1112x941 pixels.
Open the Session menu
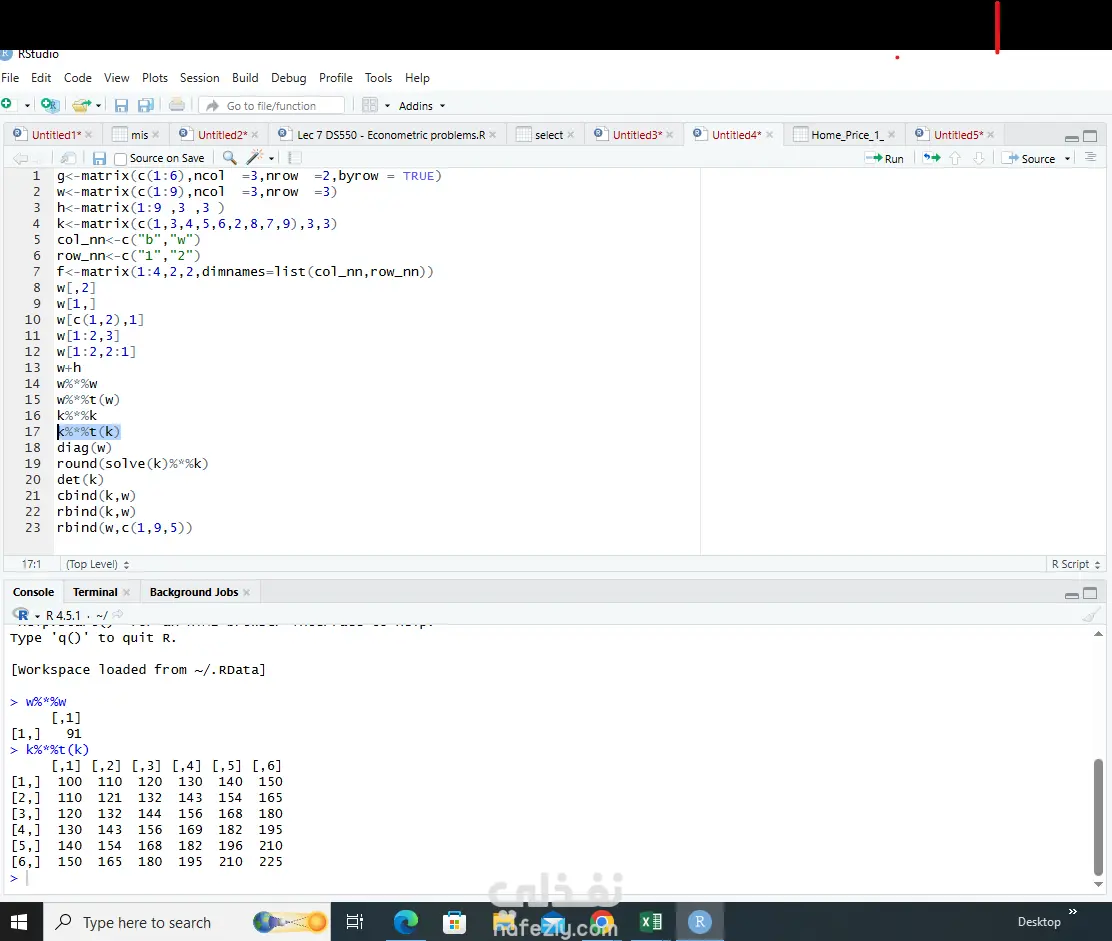[x=199, y=78]
